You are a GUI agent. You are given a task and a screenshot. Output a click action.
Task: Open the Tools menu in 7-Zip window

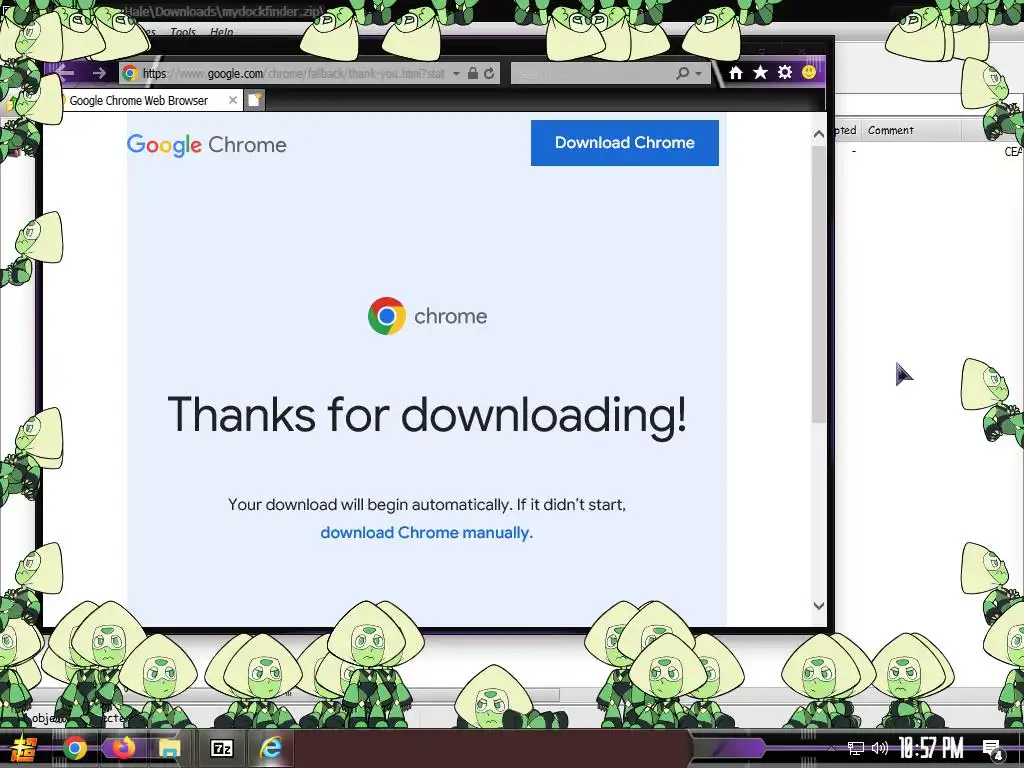183,31
